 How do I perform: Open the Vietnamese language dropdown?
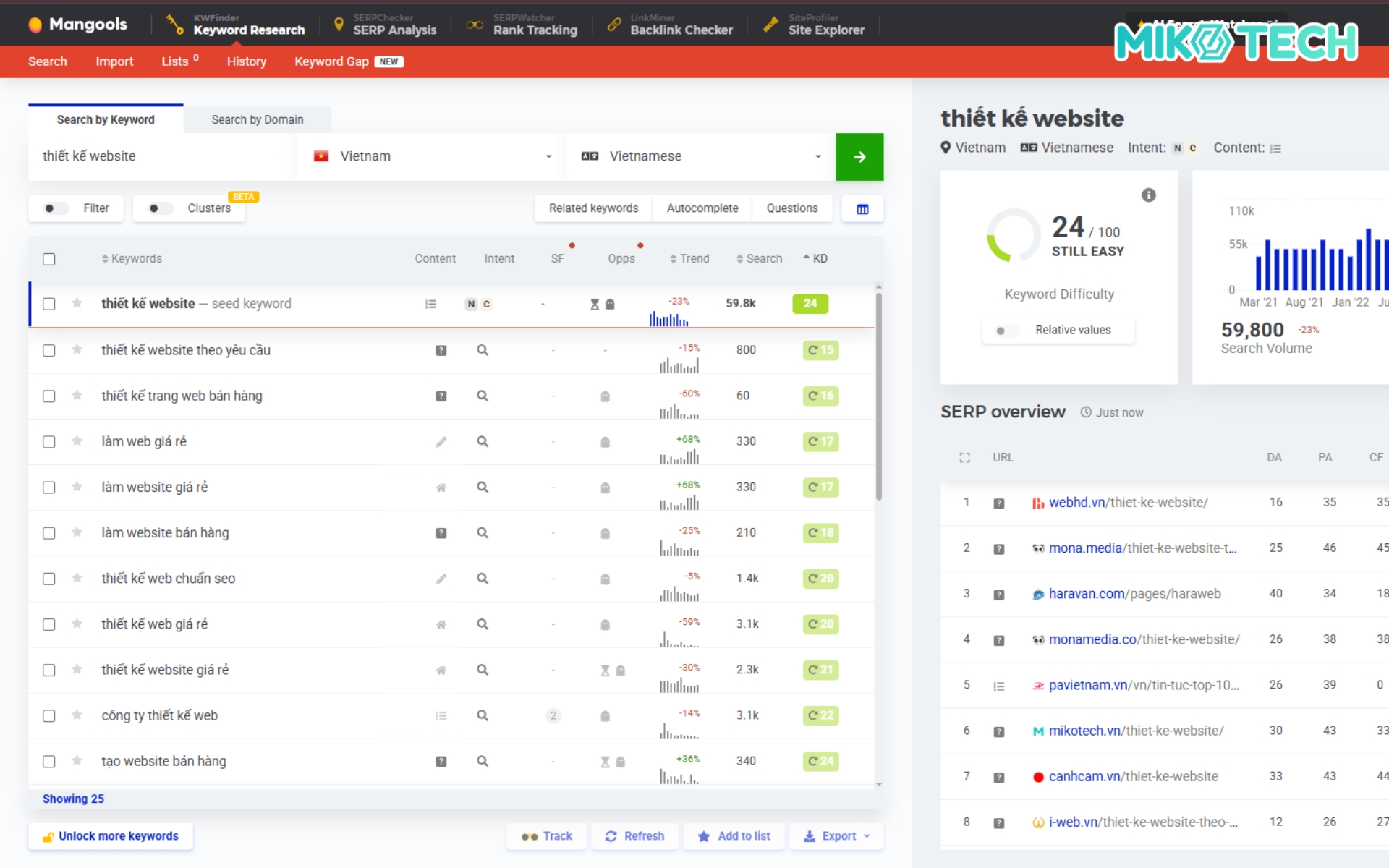click(x=700, y=156)
